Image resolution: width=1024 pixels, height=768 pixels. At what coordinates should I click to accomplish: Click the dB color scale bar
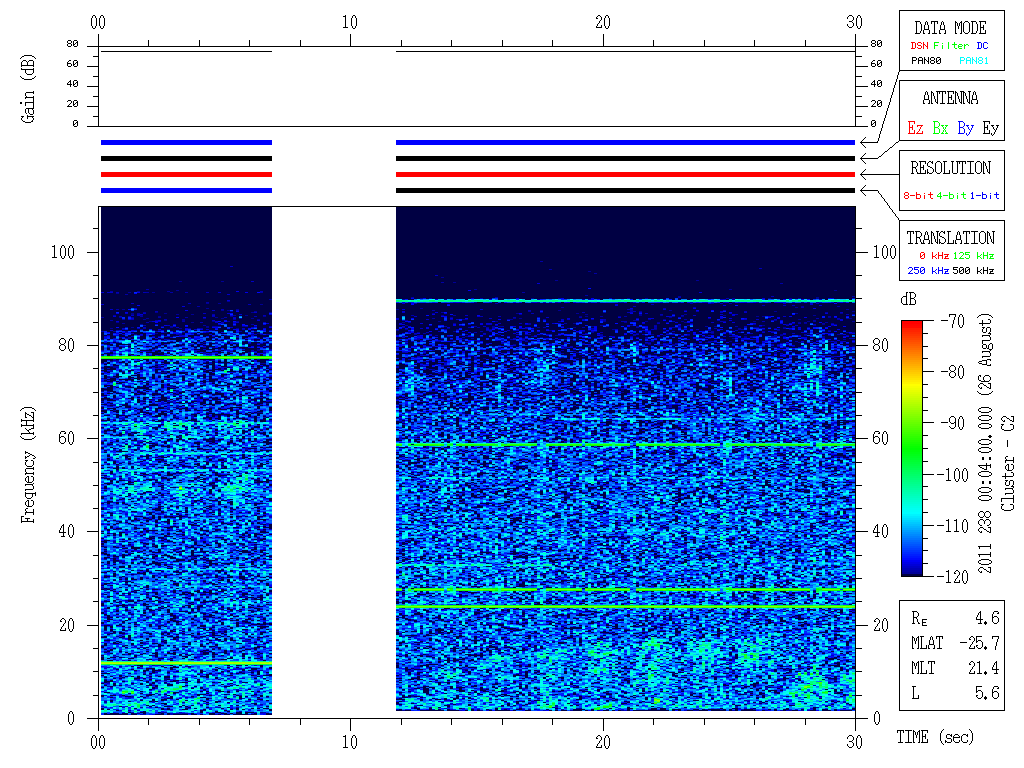[912, 448]
